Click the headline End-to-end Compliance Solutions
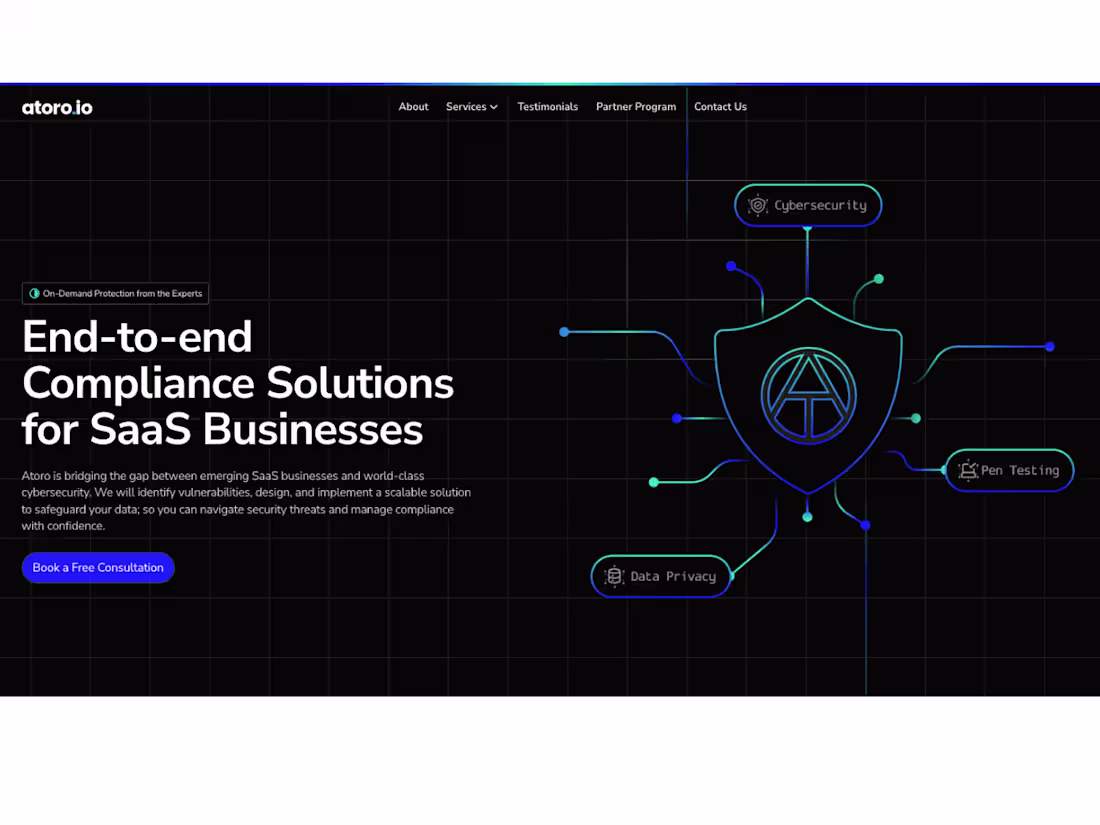This screenshot has height=825, width=1100. (237, 383)
